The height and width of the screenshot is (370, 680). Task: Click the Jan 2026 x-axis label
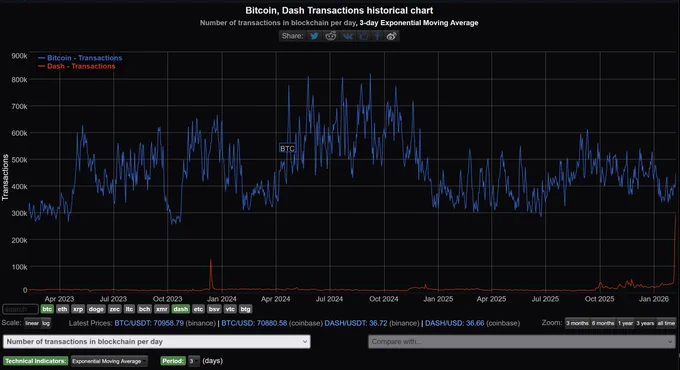click(x=654, y=299)
